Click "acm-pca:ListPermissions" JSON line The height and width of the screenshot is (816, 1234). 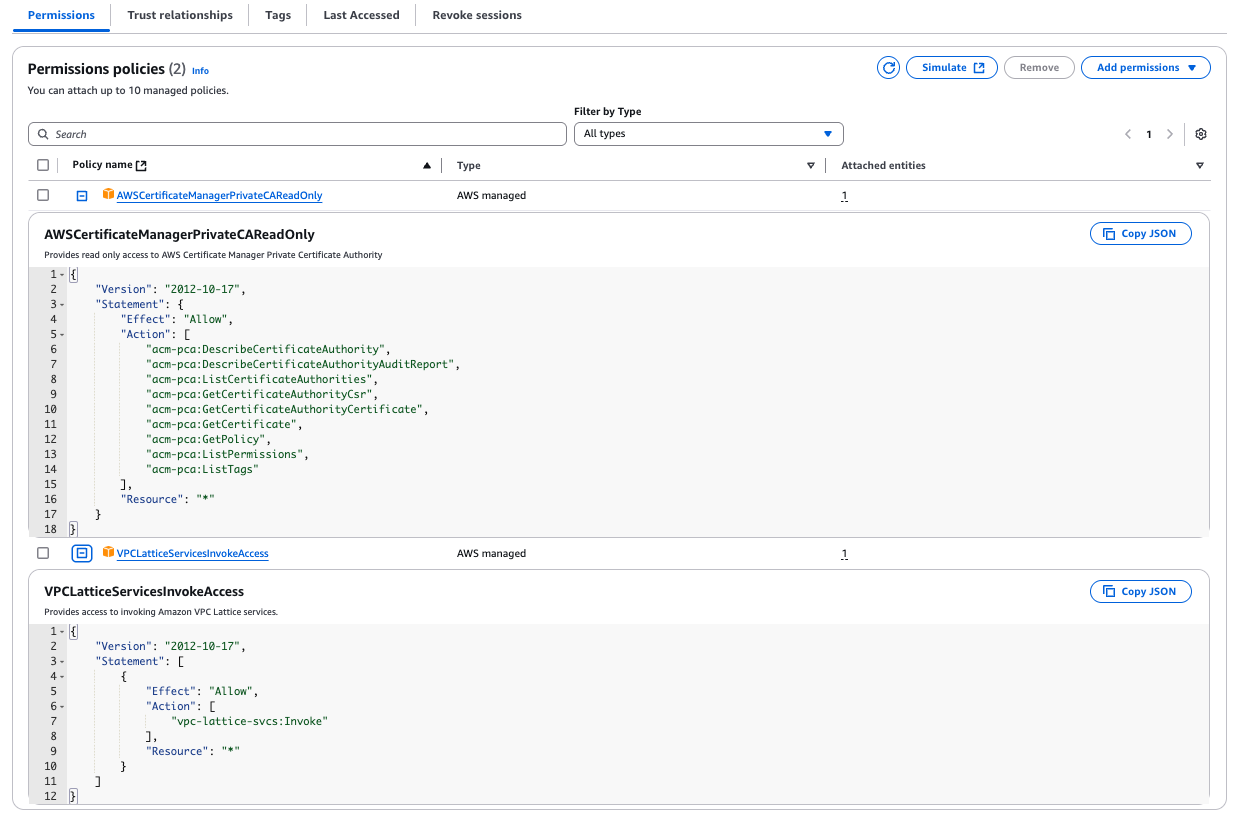click(227, 454)
